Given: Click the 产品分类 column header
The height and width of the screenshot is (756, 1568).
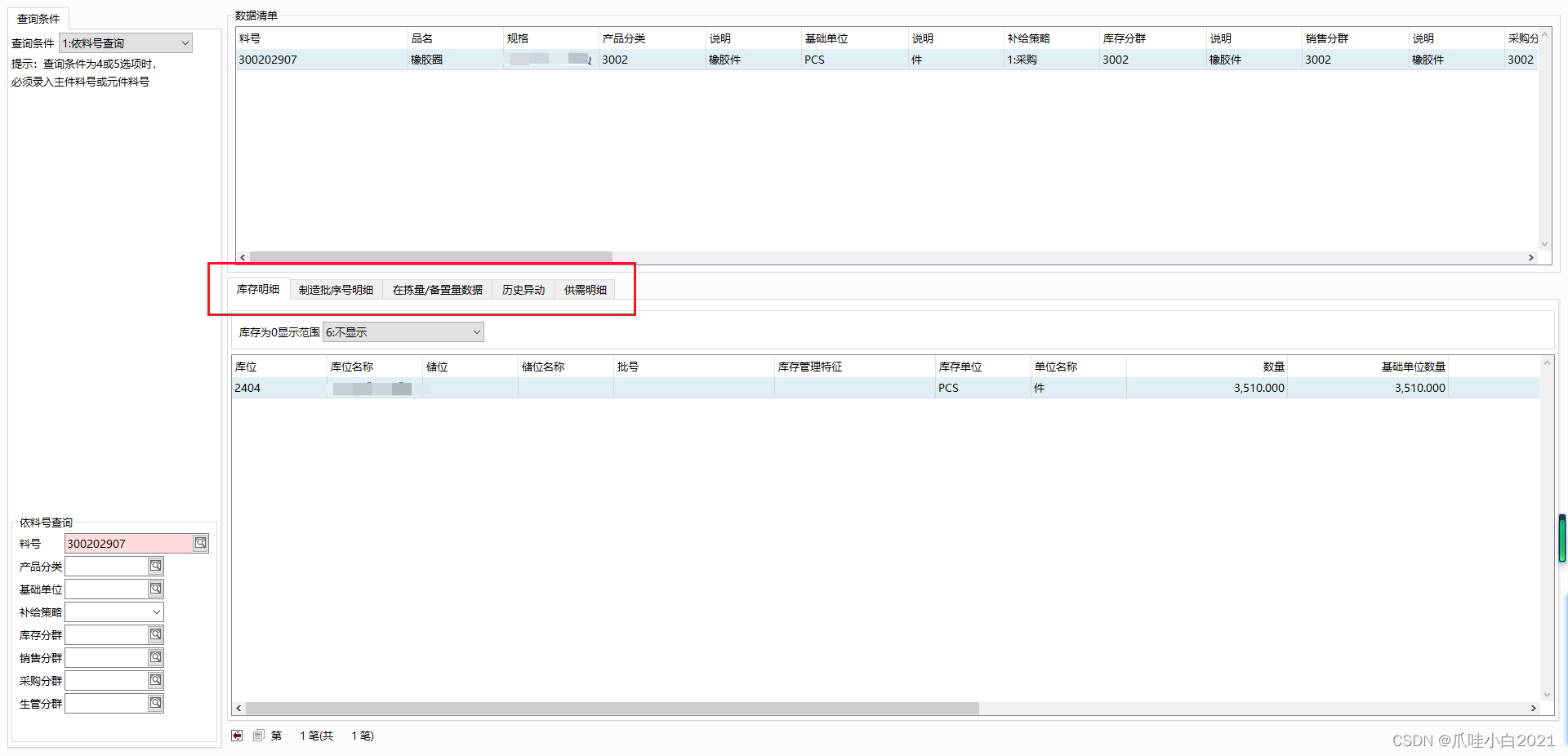Looking at the screenshot, I should tap(653, 38).
